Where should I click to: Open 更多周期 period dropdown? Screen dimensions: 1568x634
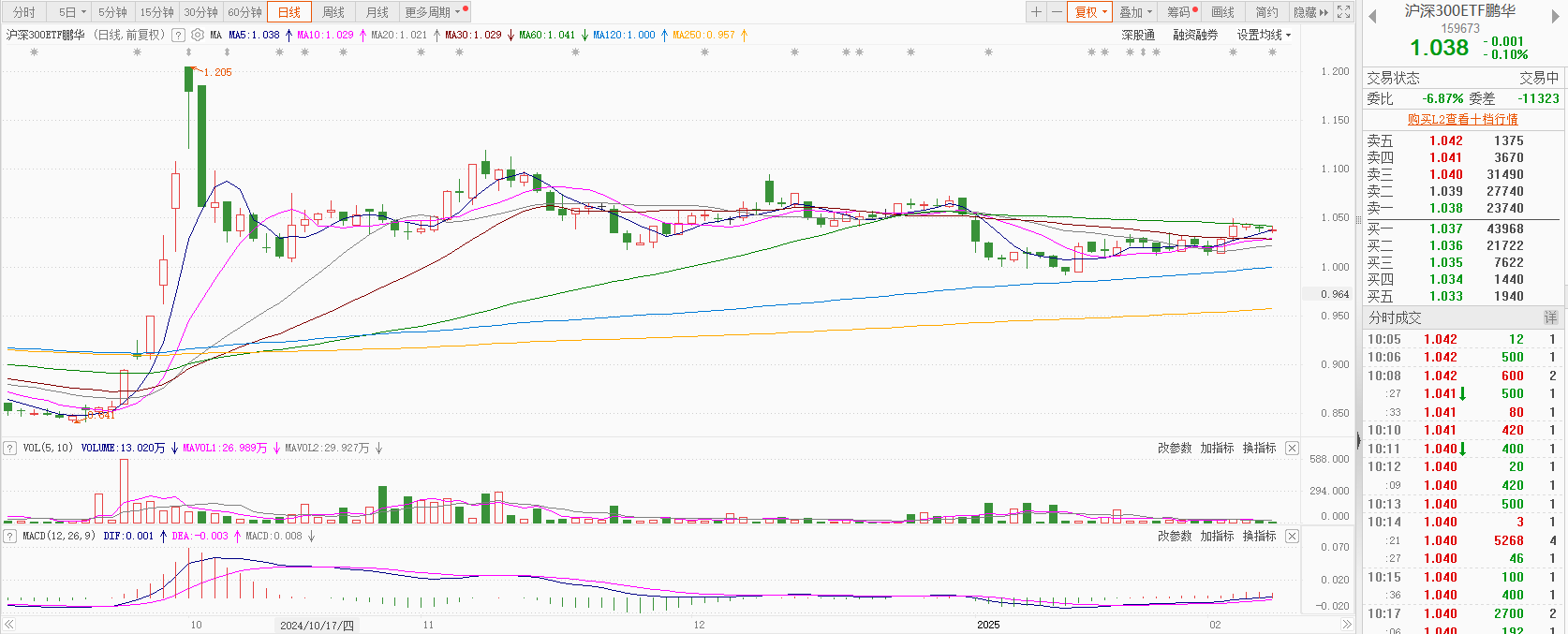(x=433, y=12)
